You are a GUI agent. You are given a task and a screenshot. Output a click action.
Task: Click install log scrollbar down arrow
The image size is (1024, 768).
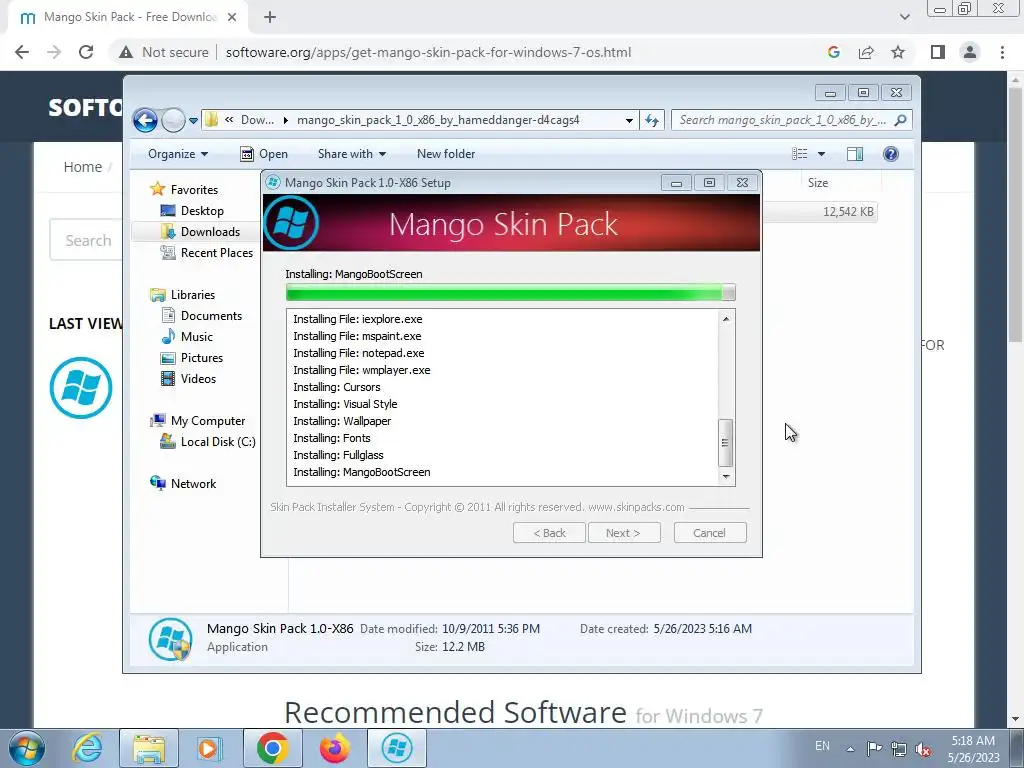click(x=726, y=477)
